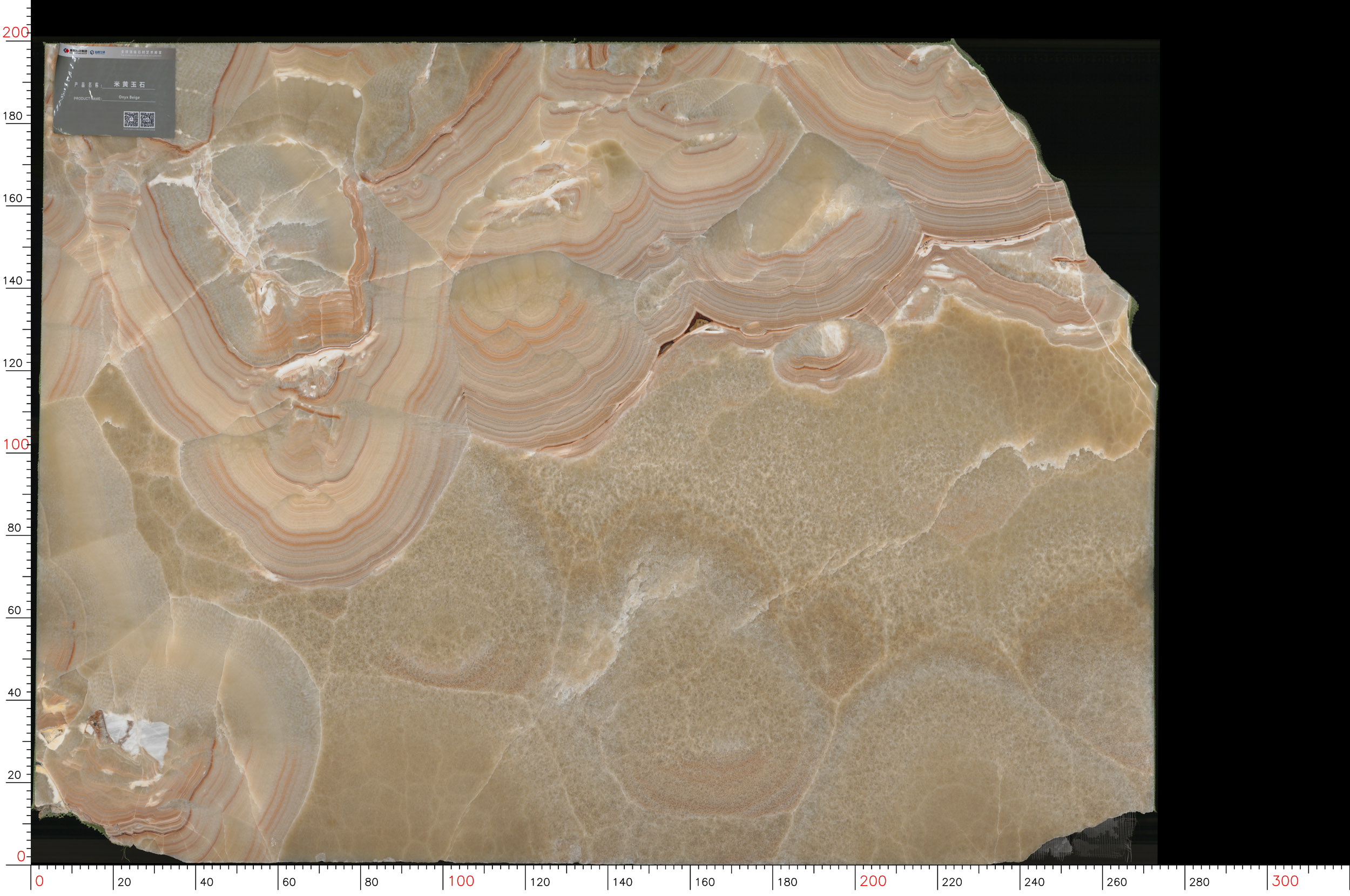Click the 260 mark on horizontal ruler
1350x896 pixels.
(1117, 883)
